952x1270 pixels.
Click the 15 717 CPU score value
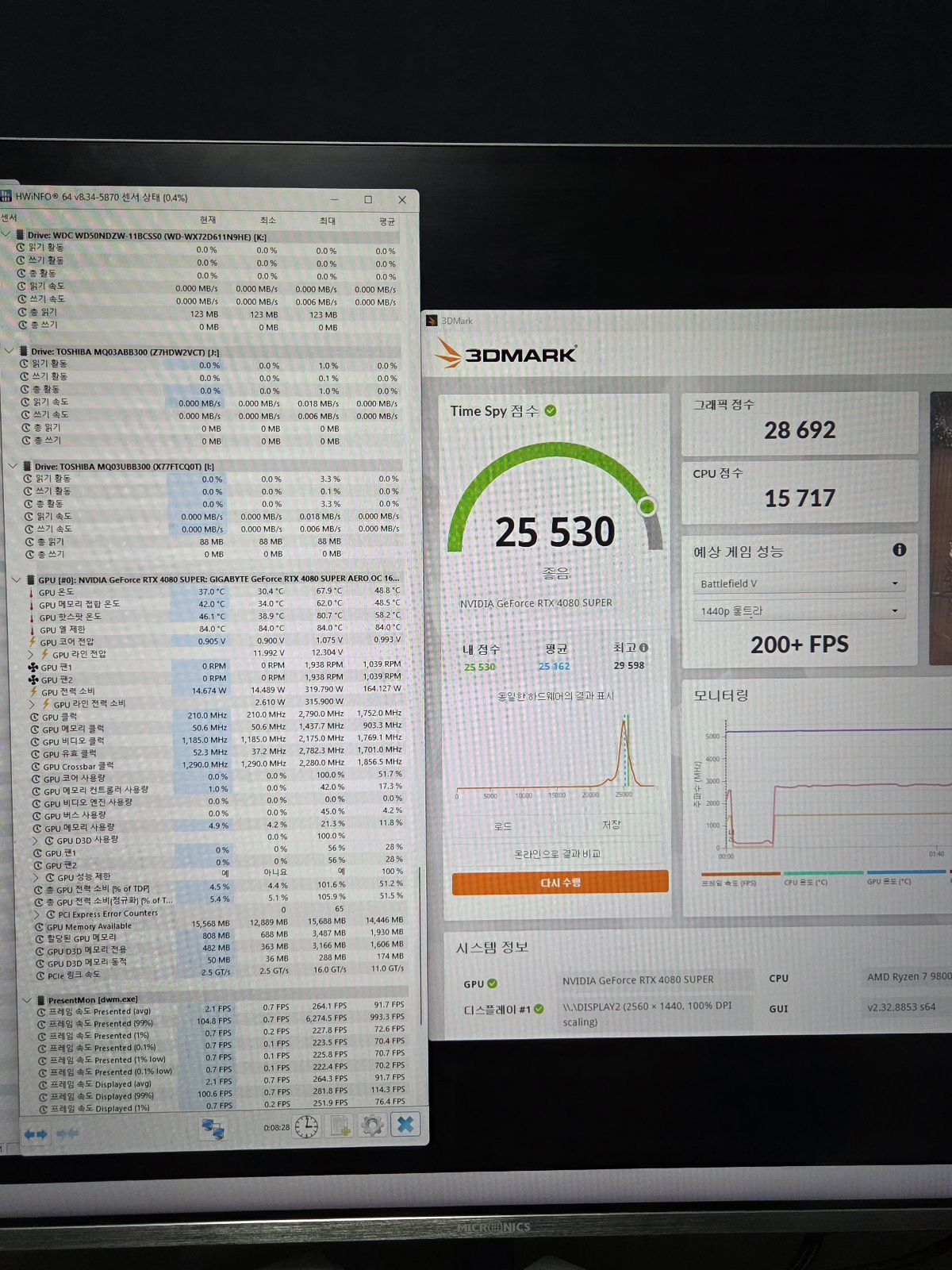point(800,498)
